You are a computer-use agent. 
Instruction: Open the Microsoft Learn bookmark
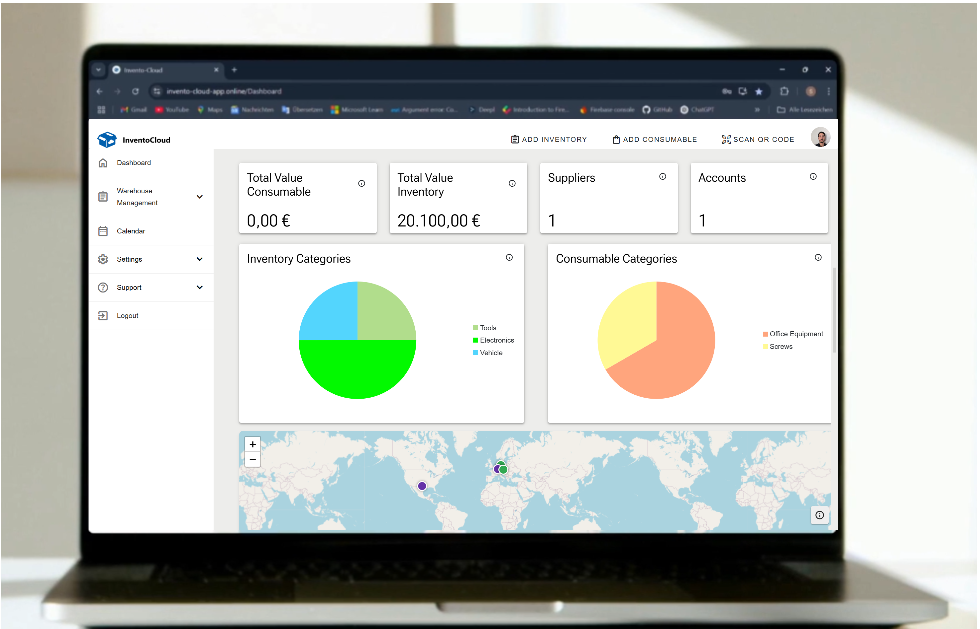click(x=357, y=109)
